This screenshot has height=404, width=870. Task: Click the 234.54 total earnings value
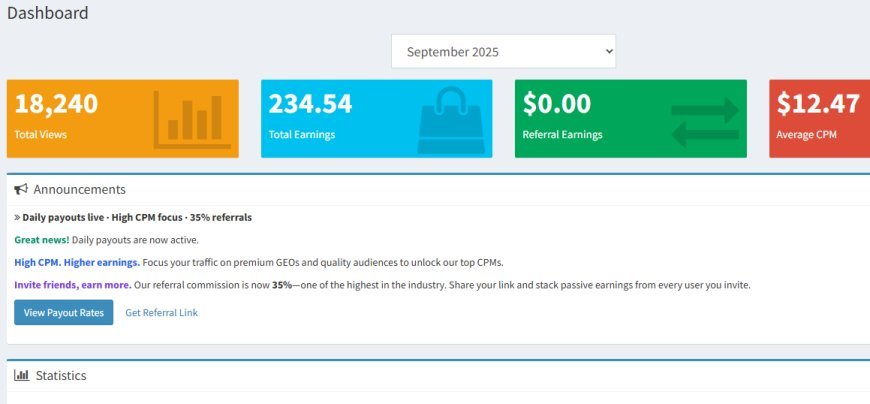pos(310,104)
